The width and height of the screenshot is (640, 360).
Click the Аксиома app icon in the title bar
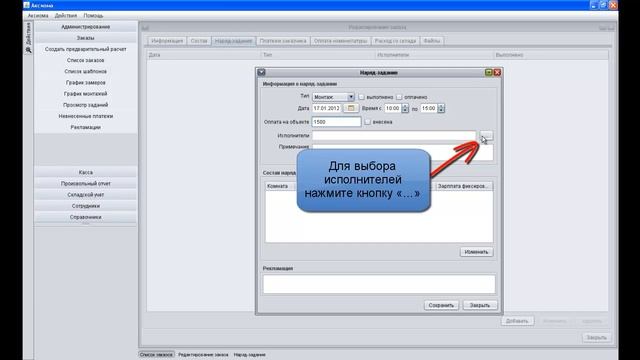[x=27, y=5]
